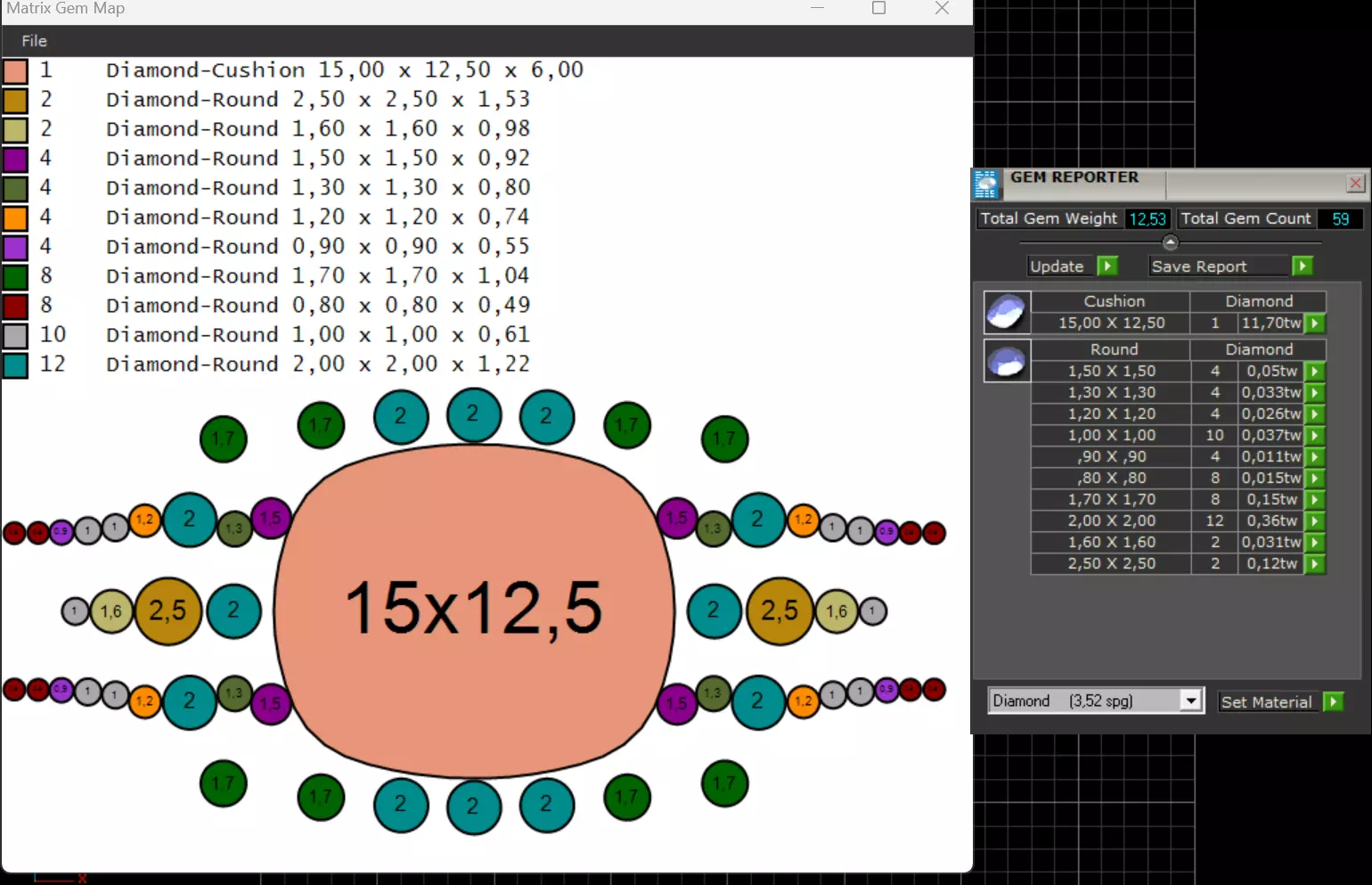
Task: Click green arrow for the 0,011tw row
Action: (x=1315, y=457)
